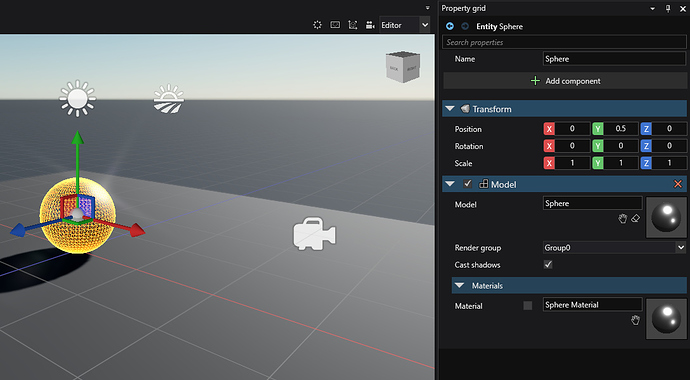Select the directional light sun gizmo
This screenshot has width=690, height=380.
[77, 99]
